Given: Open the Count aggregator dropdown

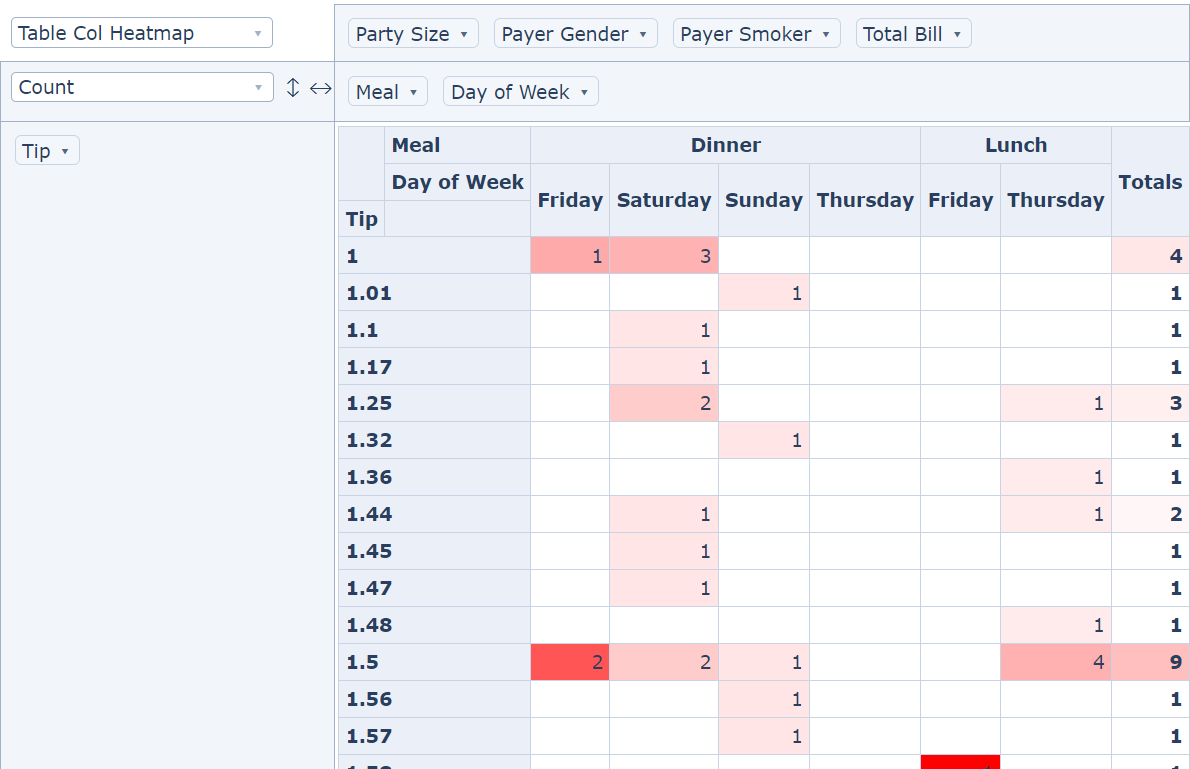Looking at the screenshot, I should pyautogui.click(x=141, y=87).
